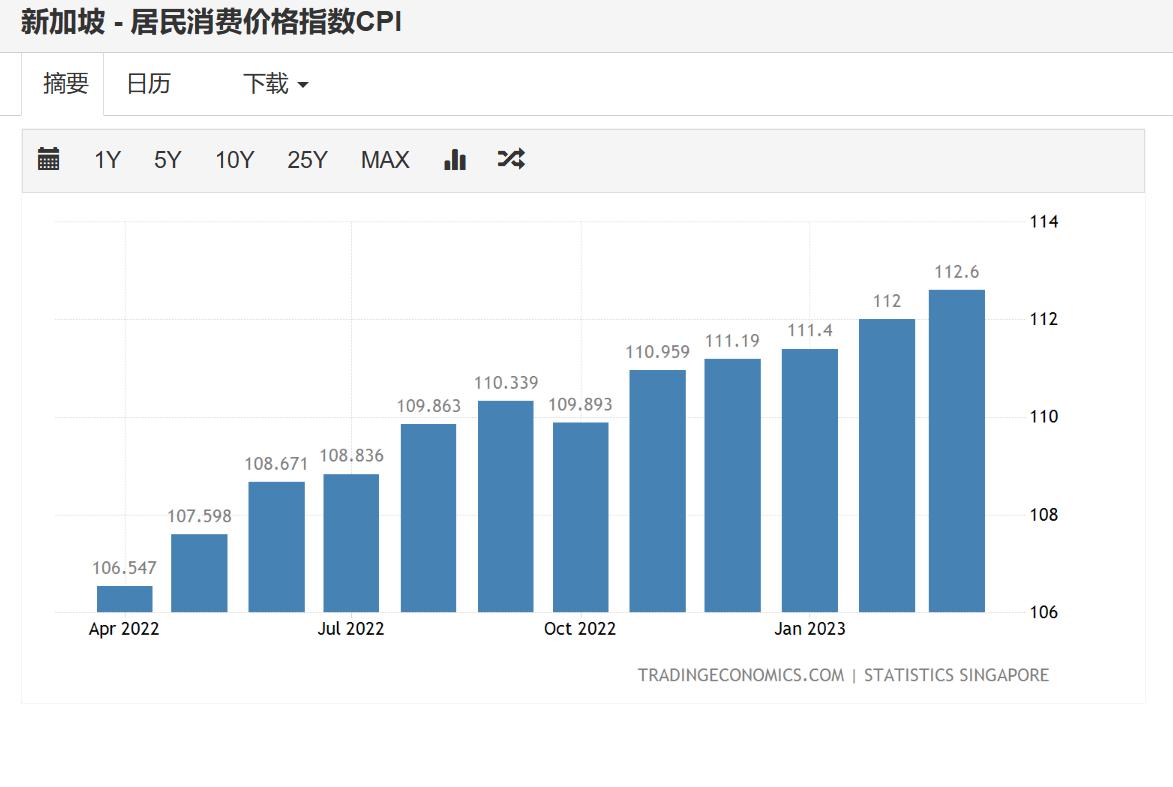Expand the 下载 dropdown menu
Viewport: 1173px width, 787px height.
point(275,84)
